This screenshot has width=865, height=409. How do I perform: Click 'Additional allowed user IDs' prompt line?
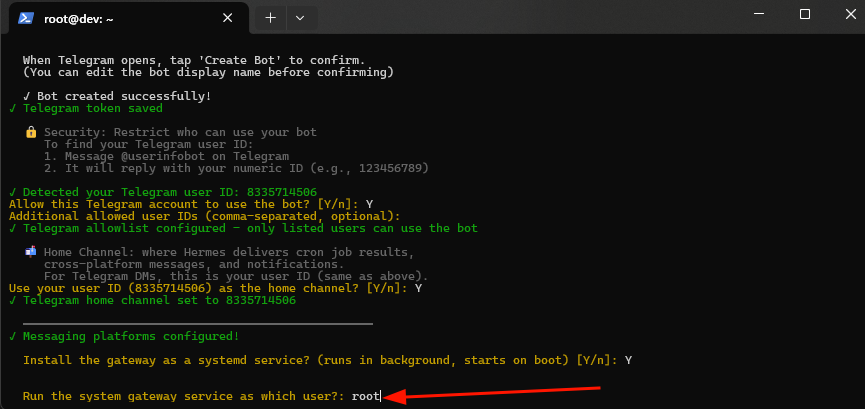205,216
